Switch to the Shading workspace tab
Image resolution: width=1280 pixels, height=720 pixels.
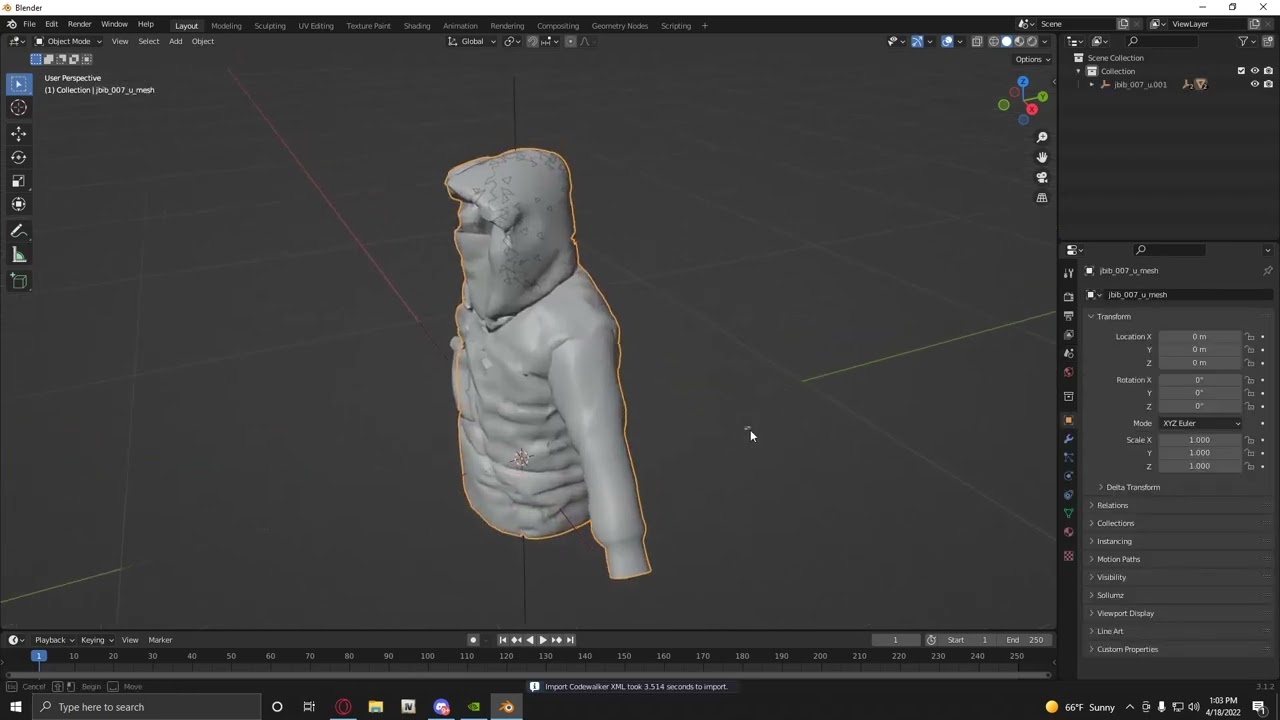[416, 26]
